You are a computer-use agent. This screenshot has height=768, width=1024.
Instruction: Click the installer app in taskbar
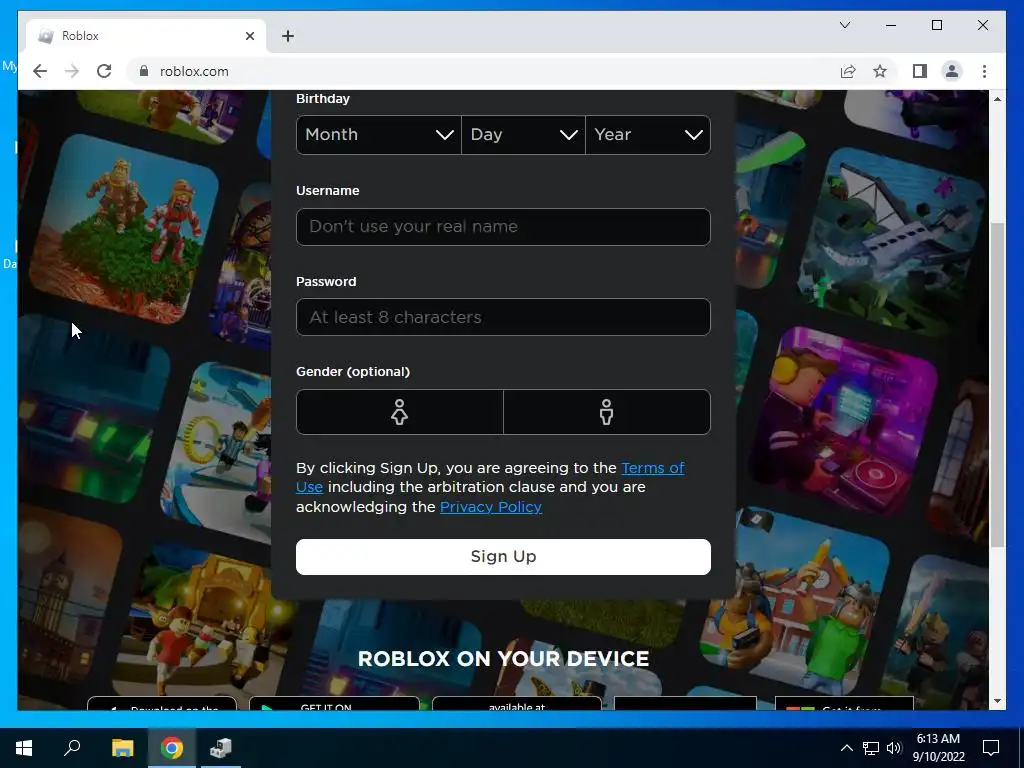point(221,748)
